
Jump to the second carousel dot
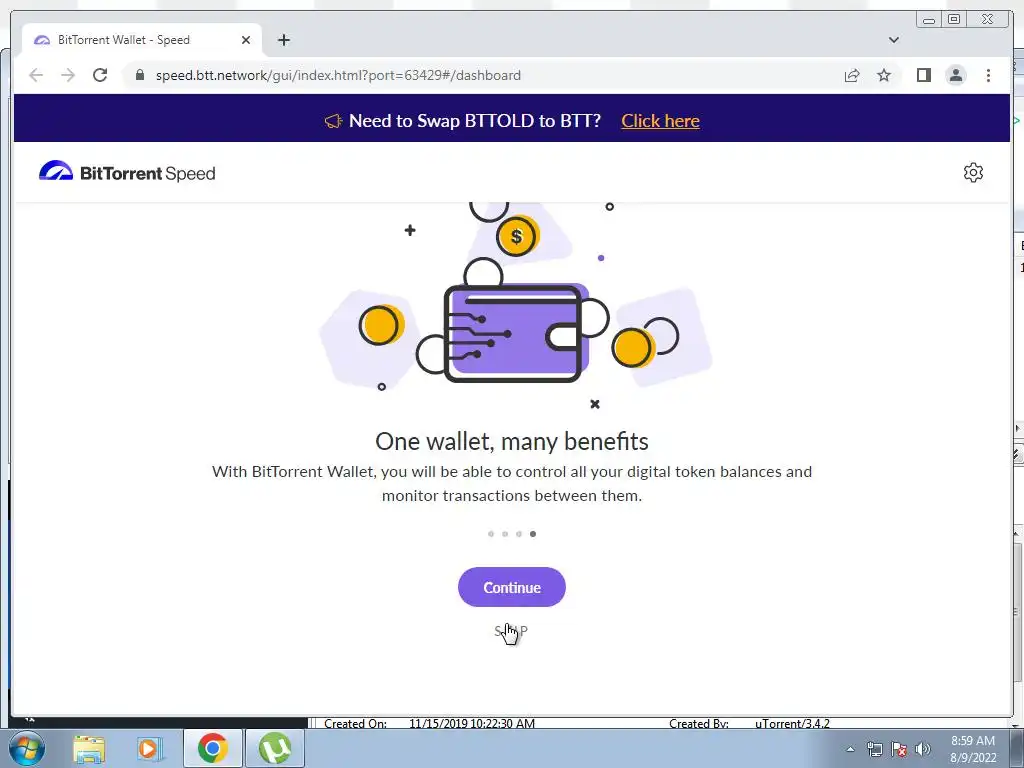505,534
